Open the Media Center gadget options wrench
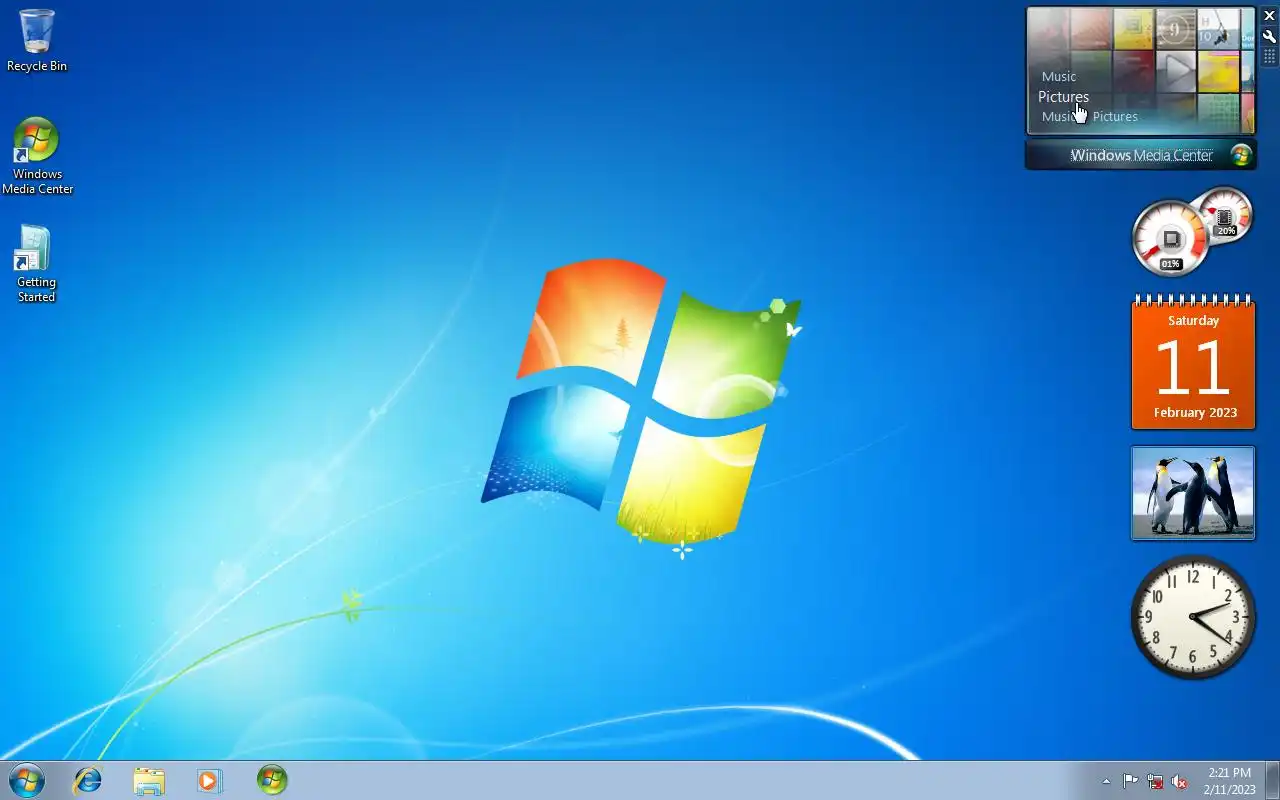The width and height of the screenshot is (1280, 800). [x=1269, y=36]
